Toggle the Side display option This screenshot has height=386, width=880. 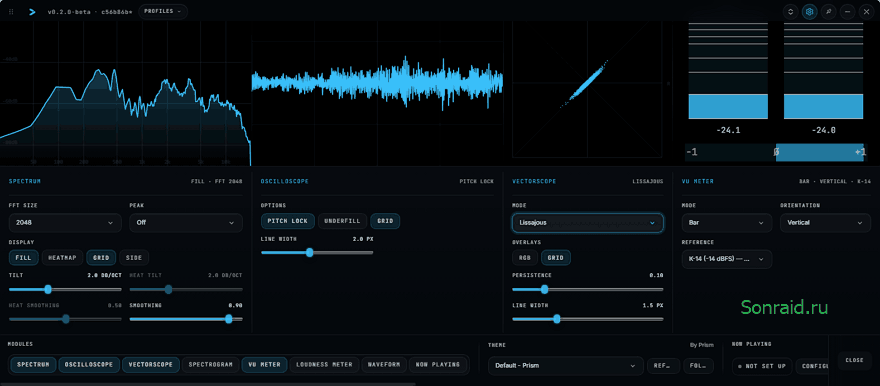[x=134, y=258]
